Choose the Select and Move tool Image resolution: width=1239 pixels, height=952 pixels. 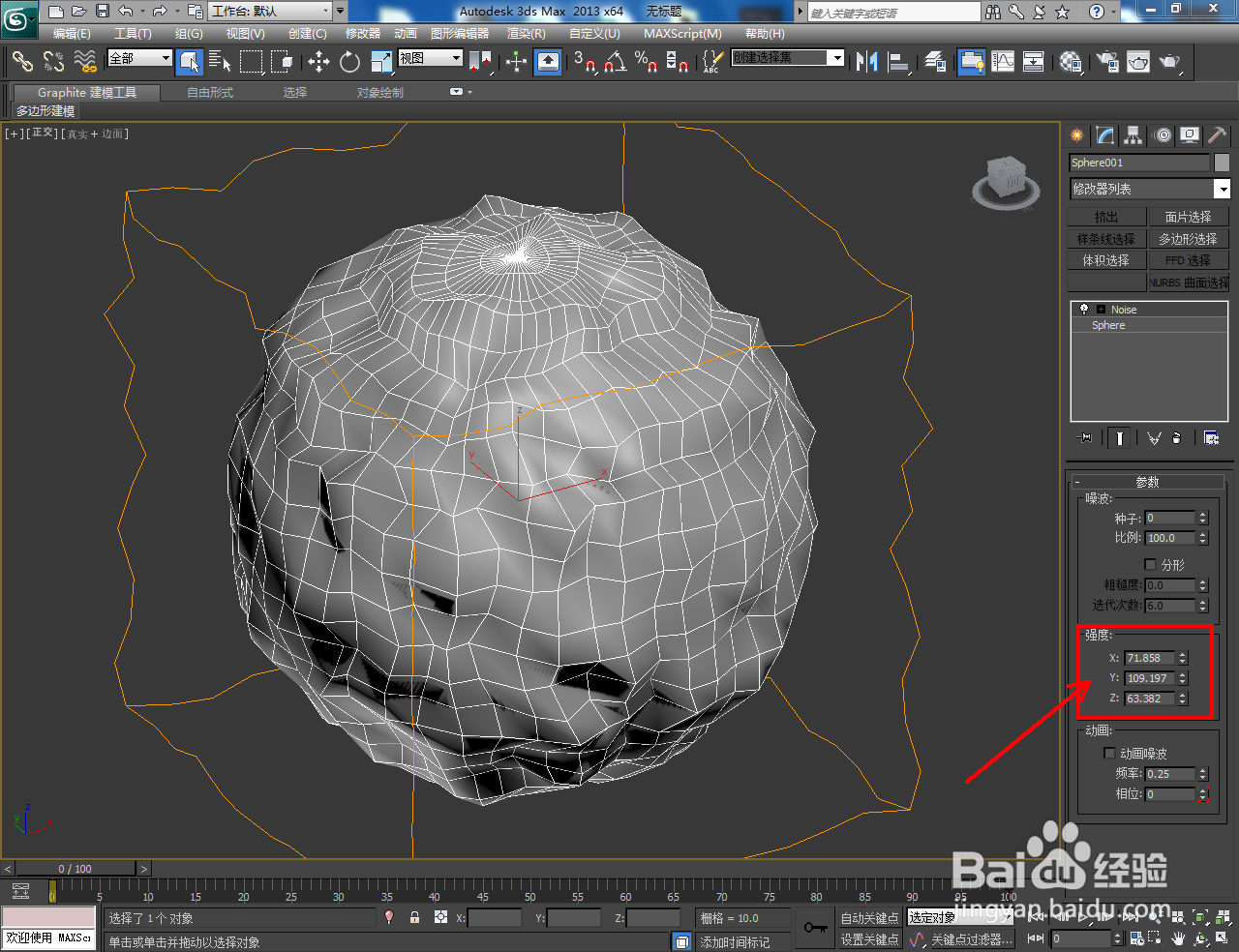pos(318,62)
